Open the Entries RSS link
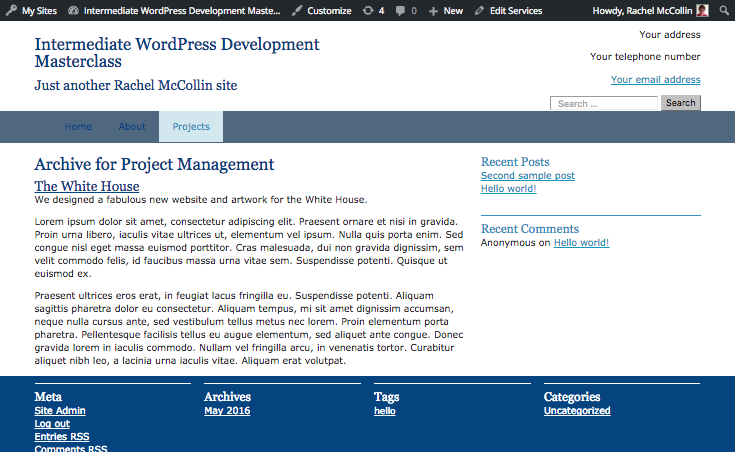The width and height of the screenshot is (735, 452). click(62, 437)
